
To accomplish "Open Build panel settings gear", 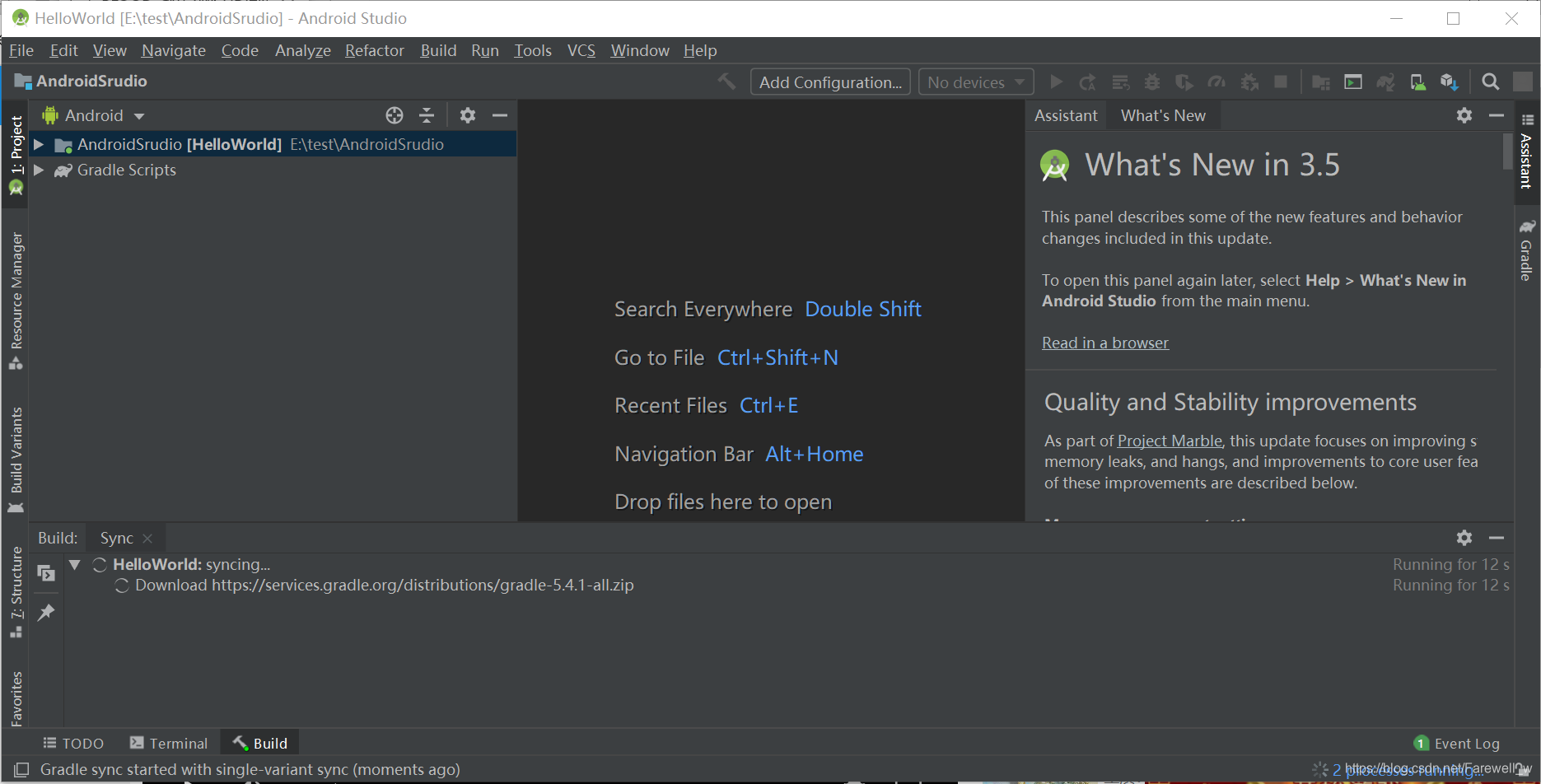I will (x=1464, y=538).
